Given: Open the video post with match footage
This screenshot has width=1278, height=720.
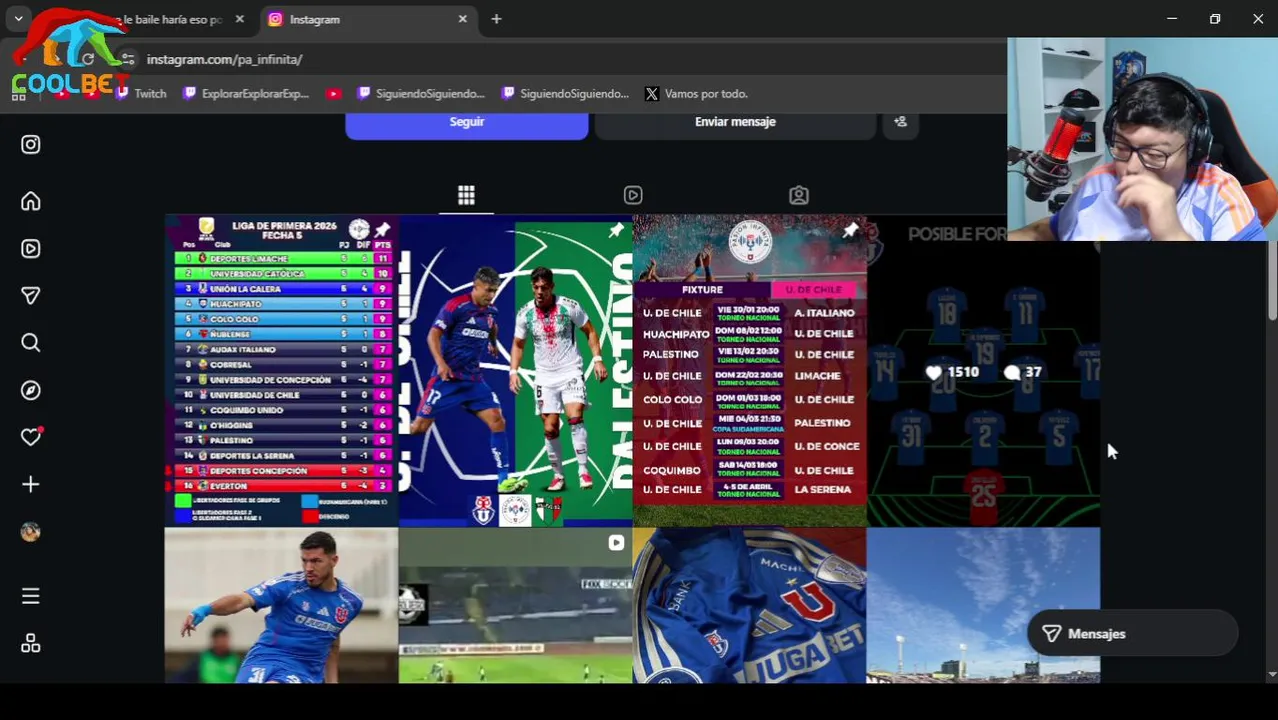Looking at the screenshot, I should tap(515, 606).
